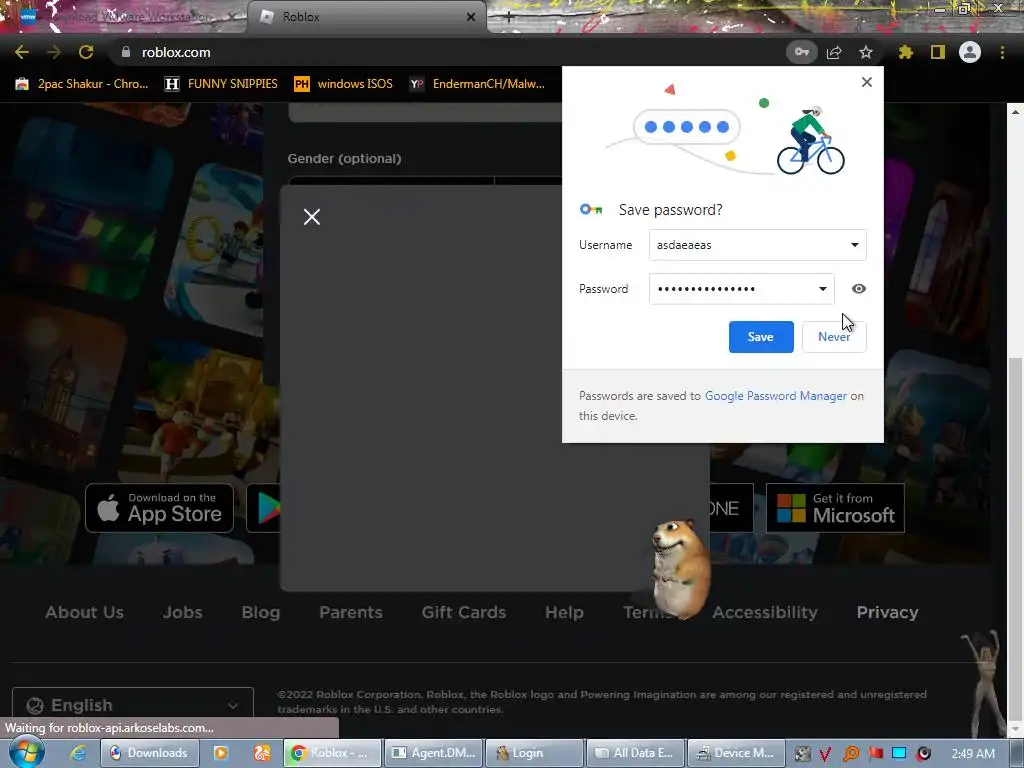Image resolution: width=1024 pixels, height=768 pixels.
Task: Click the red flag tray icon
Action: click(875, 754)
